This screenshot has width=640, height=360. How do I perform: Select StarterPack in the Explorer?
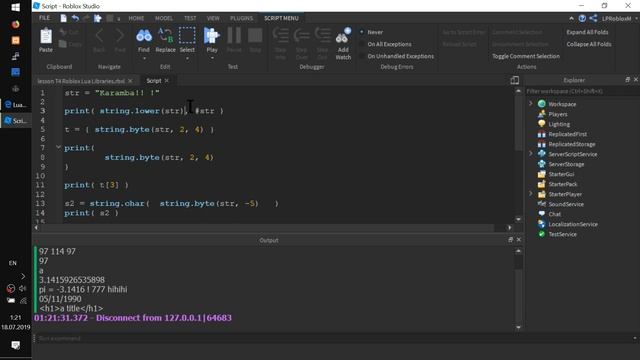[x=562, y=184]
